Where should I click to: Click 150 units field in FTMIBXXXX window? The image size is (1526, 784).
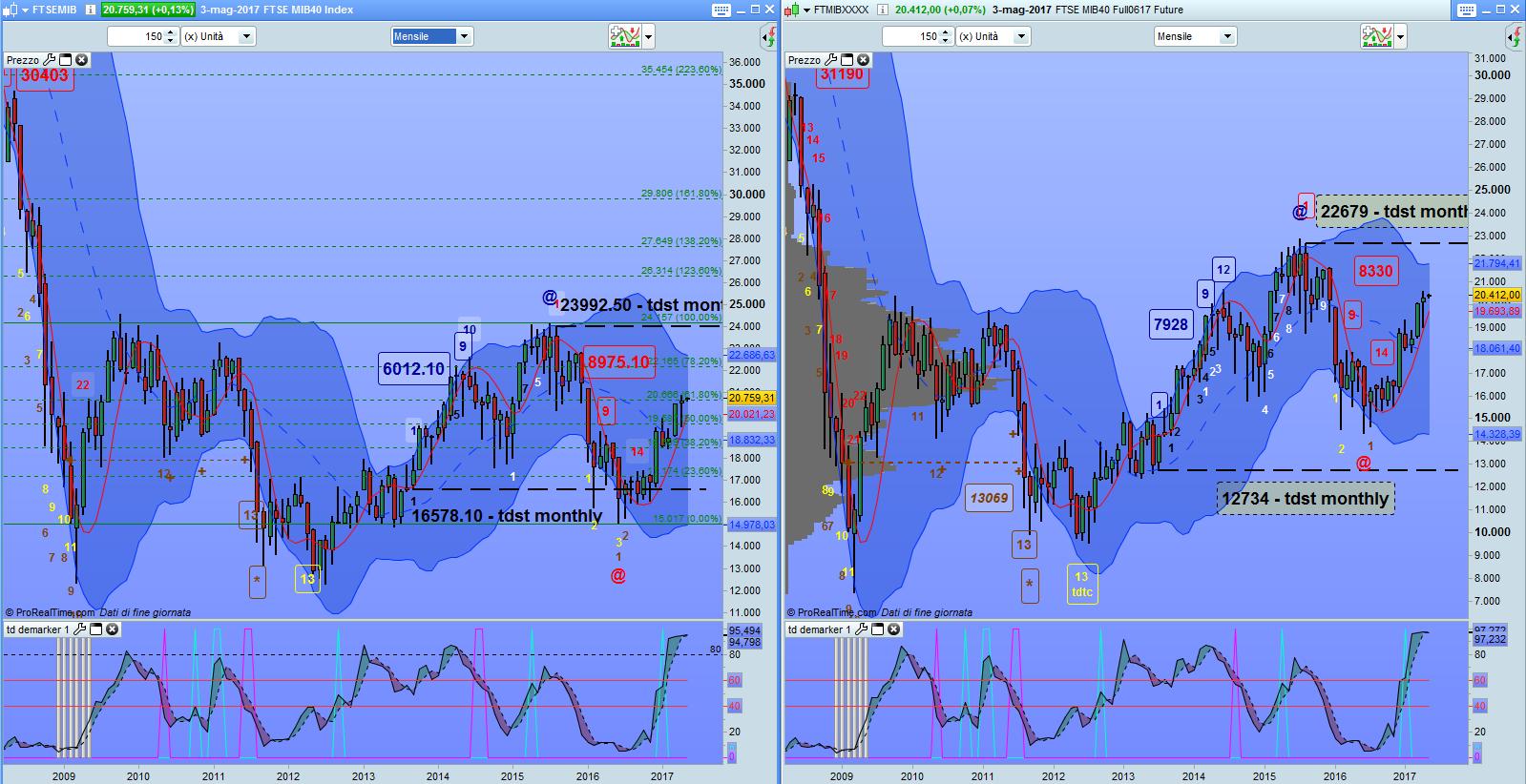click(x=910, y=36)
